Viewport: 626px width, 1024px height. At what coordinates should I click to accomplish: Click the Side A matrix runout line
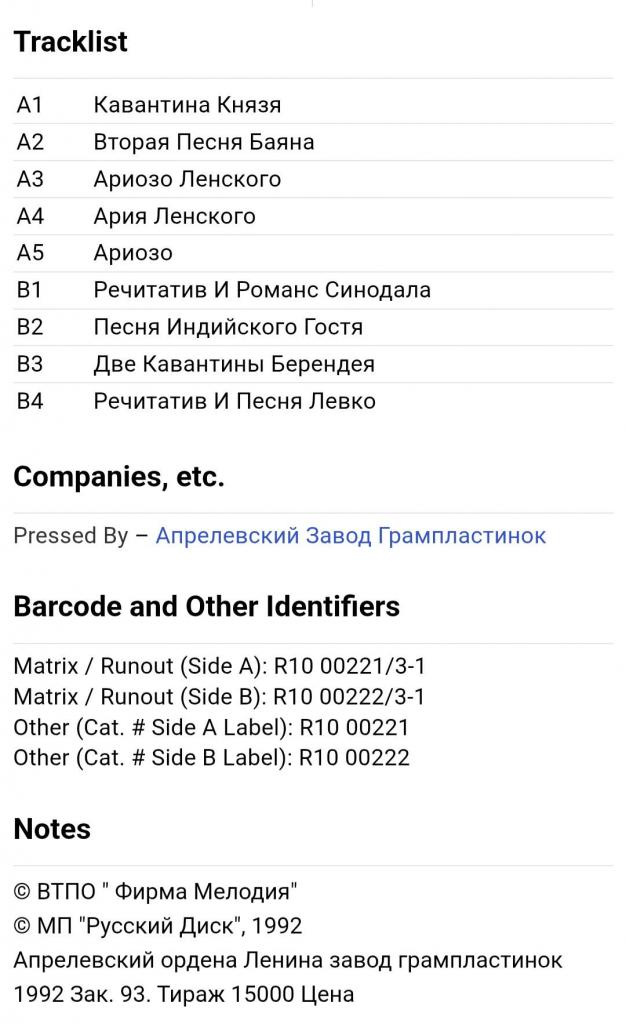point(220,666)
